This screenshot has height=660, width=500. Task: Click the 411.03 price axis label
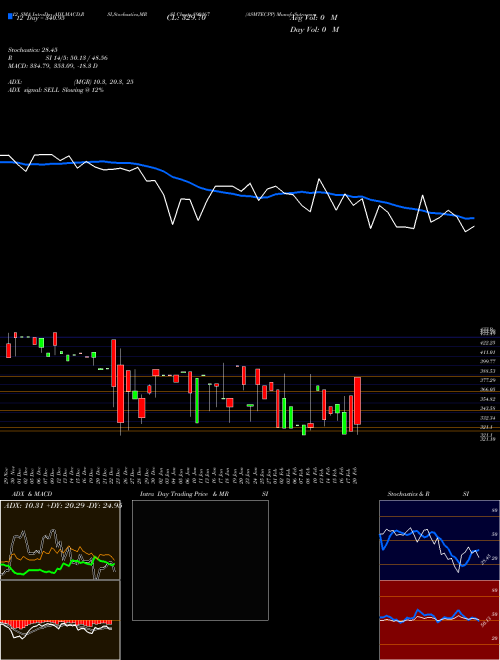[488, 352]
